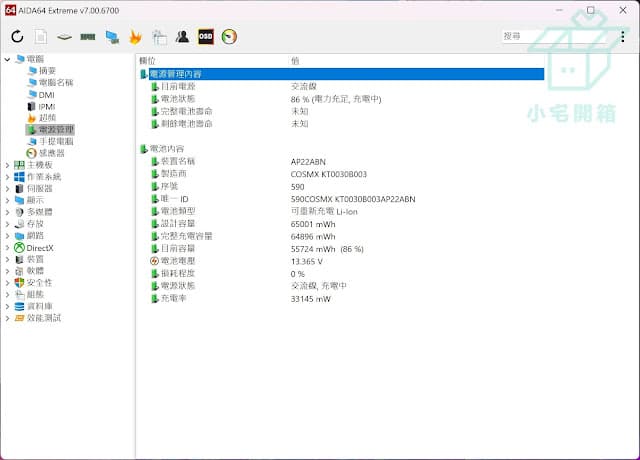Screen dimensions: 640x460
Task: Select the highlighted 電源管理內容 group row
Action: point(342,74)
